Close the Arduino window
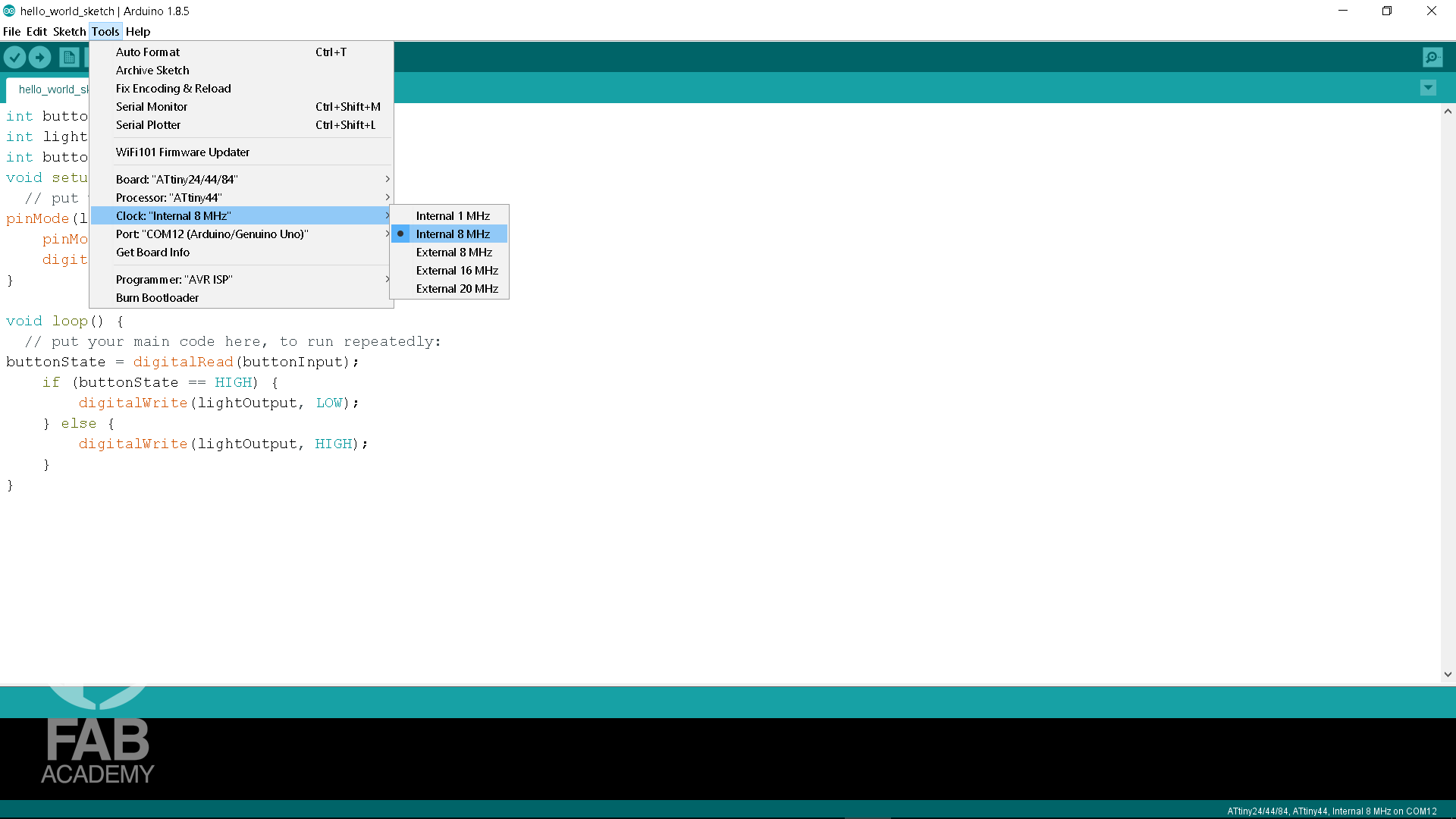The width and height of the screenshot is (1456, 819). pos(1432,11)
